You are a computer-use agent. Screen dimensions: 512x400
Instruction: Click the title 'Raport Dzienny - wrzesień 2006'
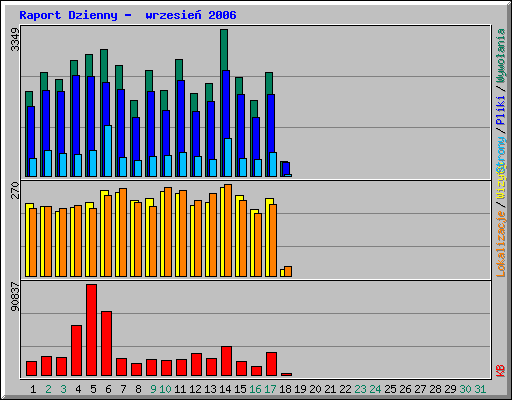[128, 15]
